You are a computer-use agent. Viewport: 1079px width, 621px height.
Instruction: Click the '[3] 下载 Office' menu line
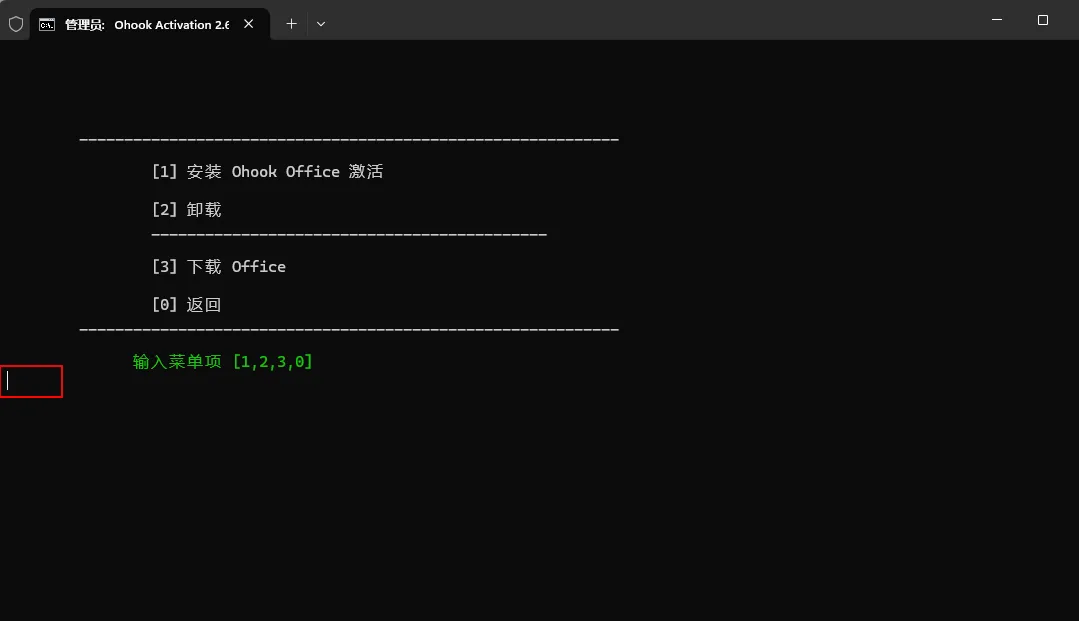pyautogui.click(x=218, y=266)
